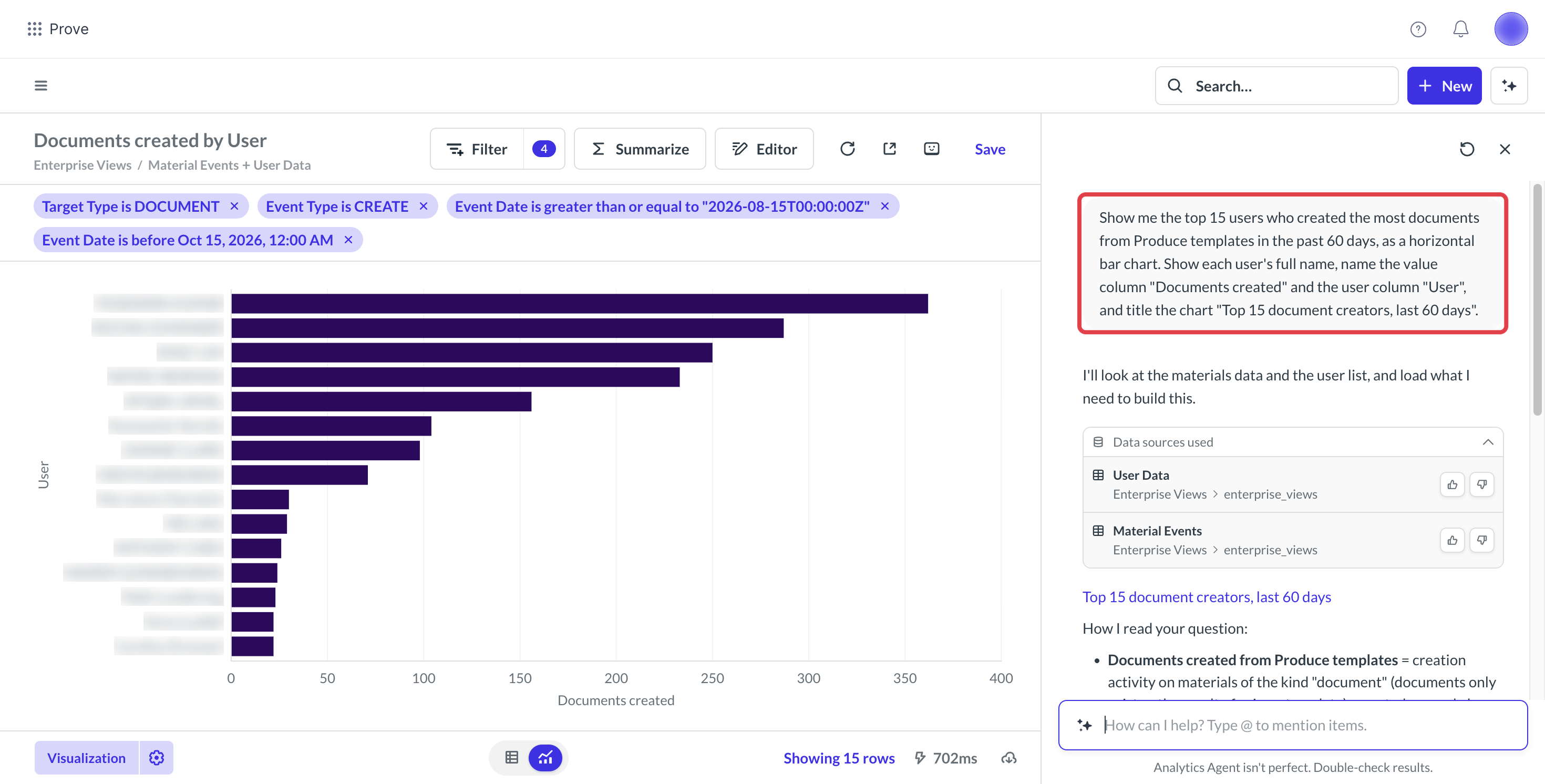
Task: Open the help question mark icon
Action: click(x=1418, y=29)
